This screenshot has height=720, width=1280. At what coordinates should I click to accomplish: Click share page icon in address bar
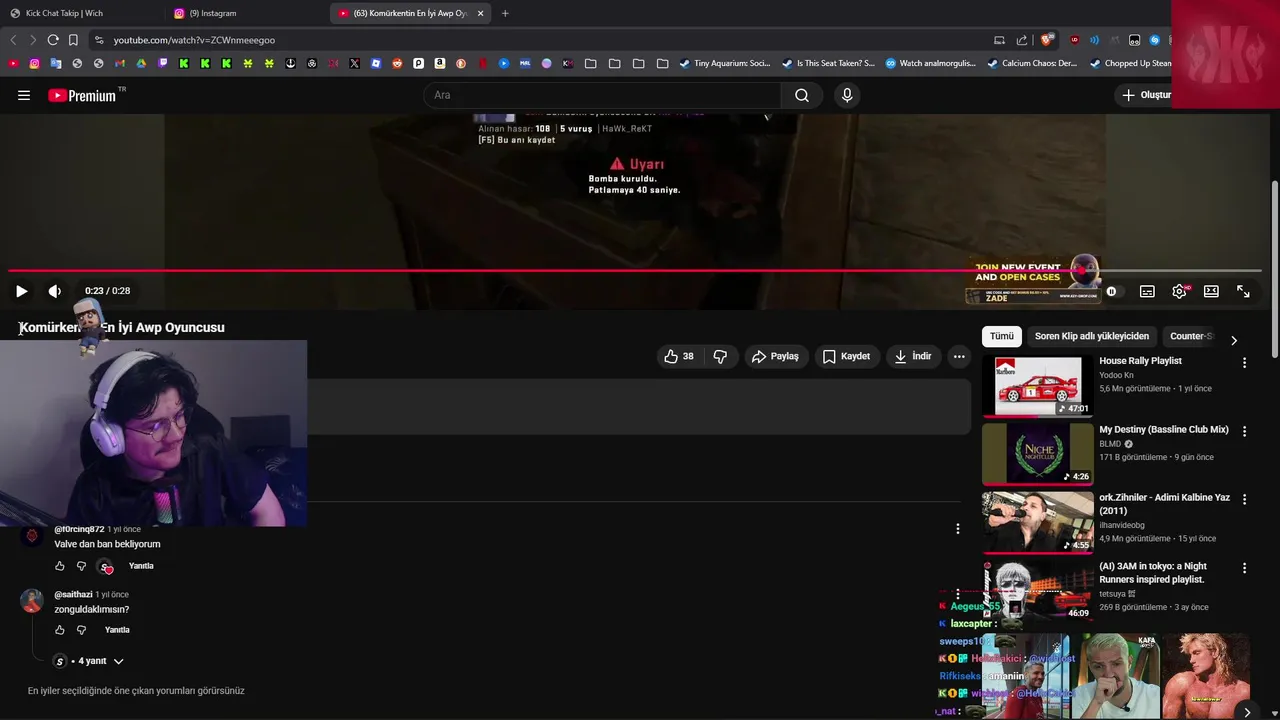tap(1021, 40)
